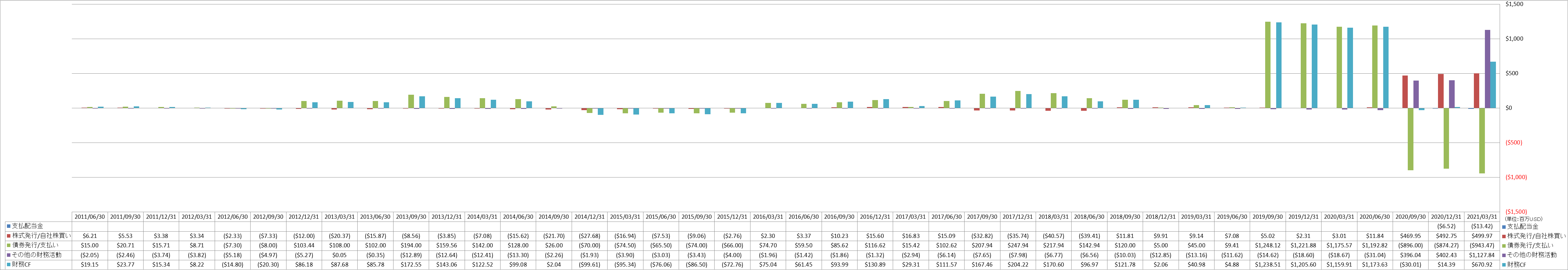Click the $1,192.82 bond issuance cell
The image size is (1568, 270).
coord(1375,246)
